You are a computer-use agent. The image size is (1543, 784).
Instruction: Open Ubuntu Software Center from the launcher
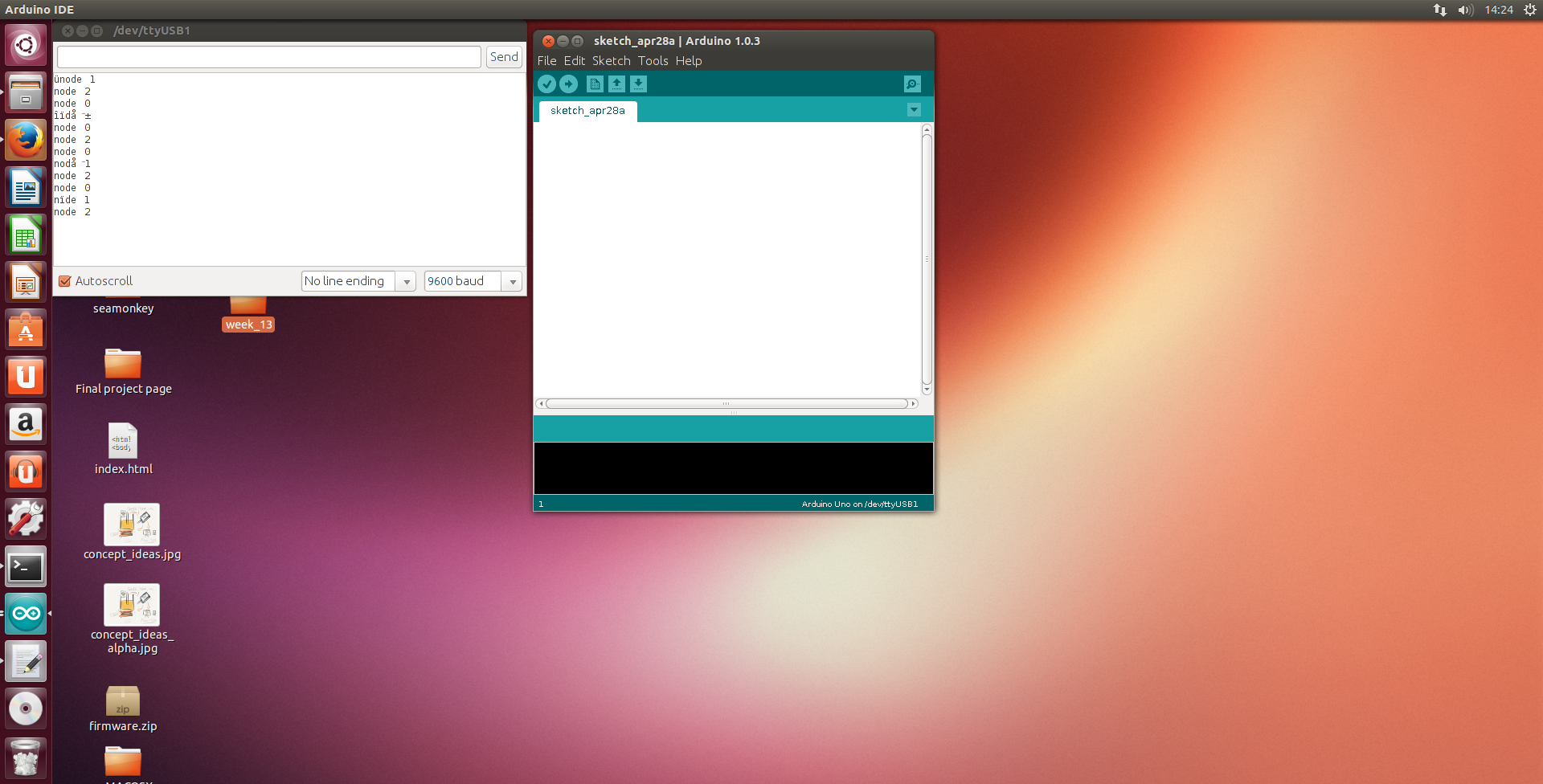click(x=26, y=329)
